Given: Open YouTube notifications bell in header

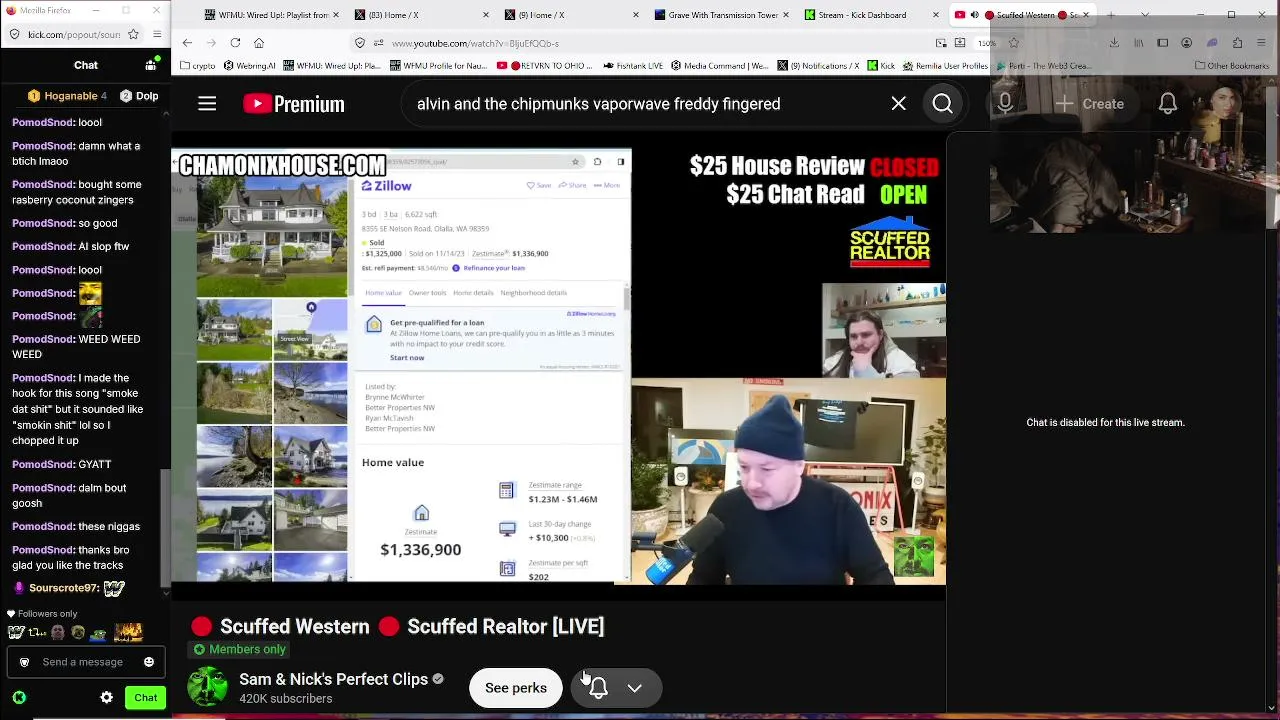Looking at the screenshot, I should click(x=1167, y=104).
